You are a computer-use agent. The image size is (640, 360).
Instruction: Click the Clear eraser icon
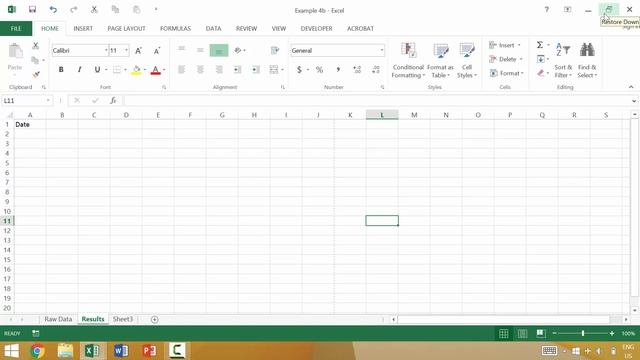point(541,73)
